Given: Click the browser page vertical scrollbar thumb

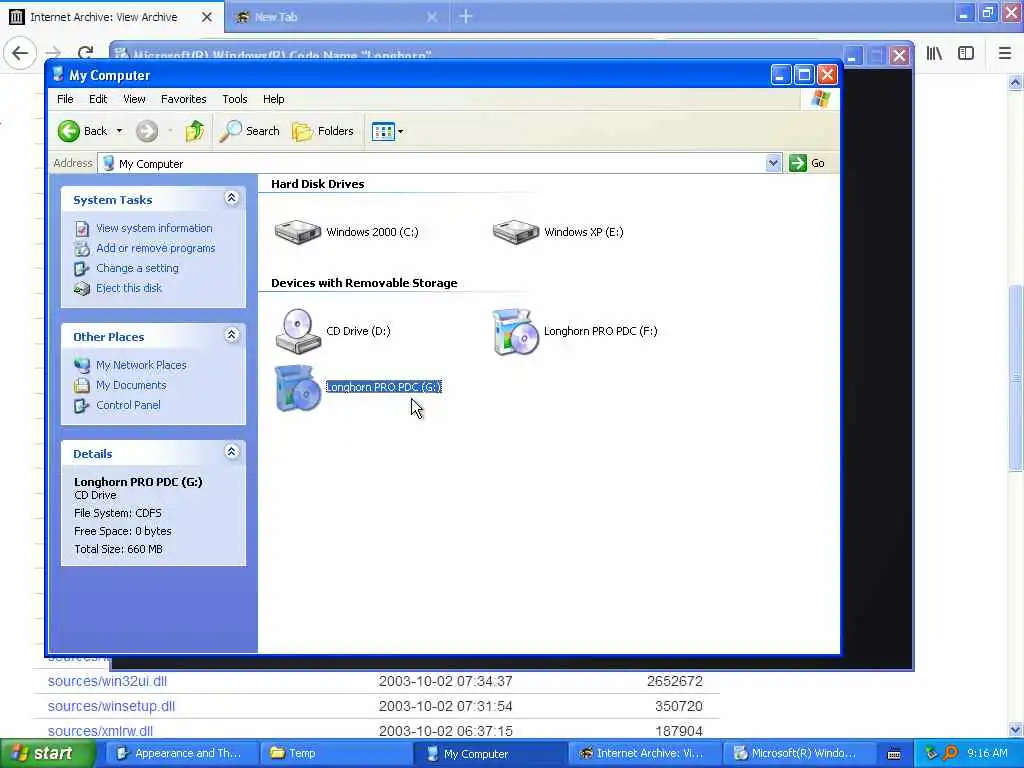Looking at the screenshot, I should pyautogui.click(x=1015, y=377).
